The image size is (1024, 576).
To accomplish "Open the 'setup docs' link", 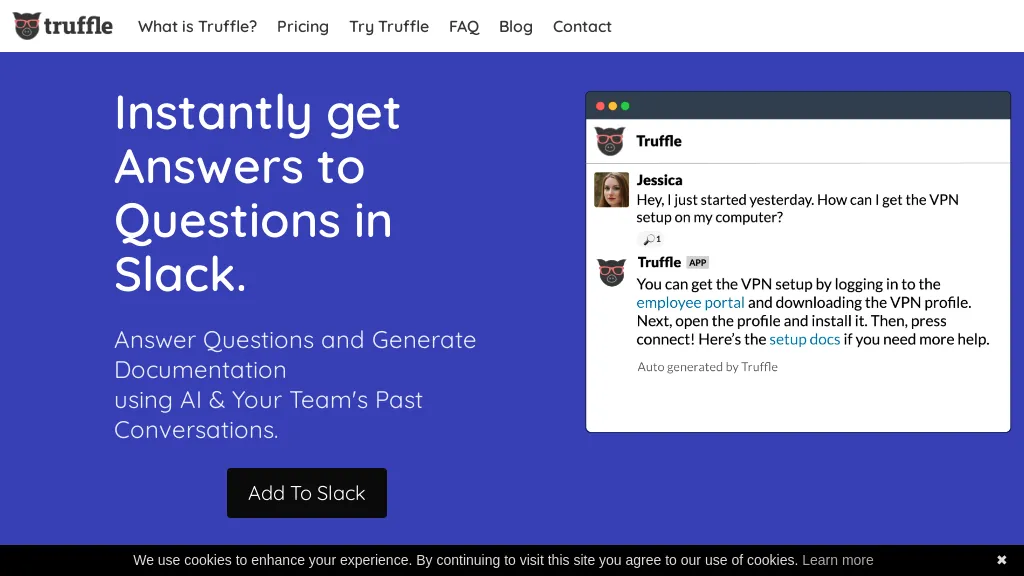I will pyautogui.click(x=804, y=339).
